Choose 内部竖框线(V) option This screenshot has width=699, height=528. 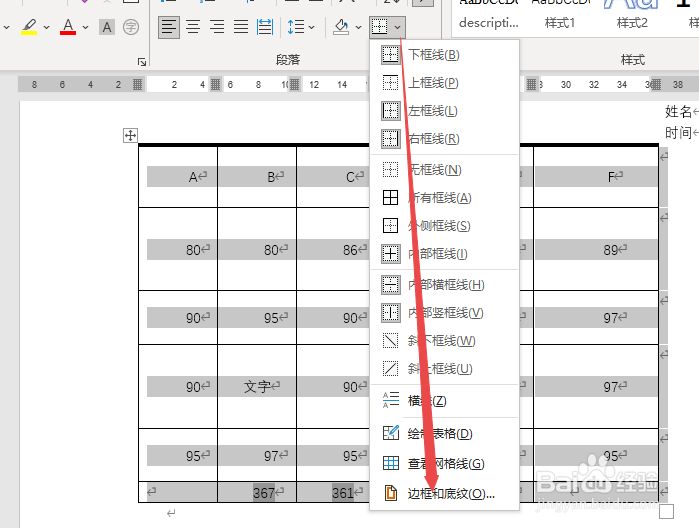coord(445,313)
